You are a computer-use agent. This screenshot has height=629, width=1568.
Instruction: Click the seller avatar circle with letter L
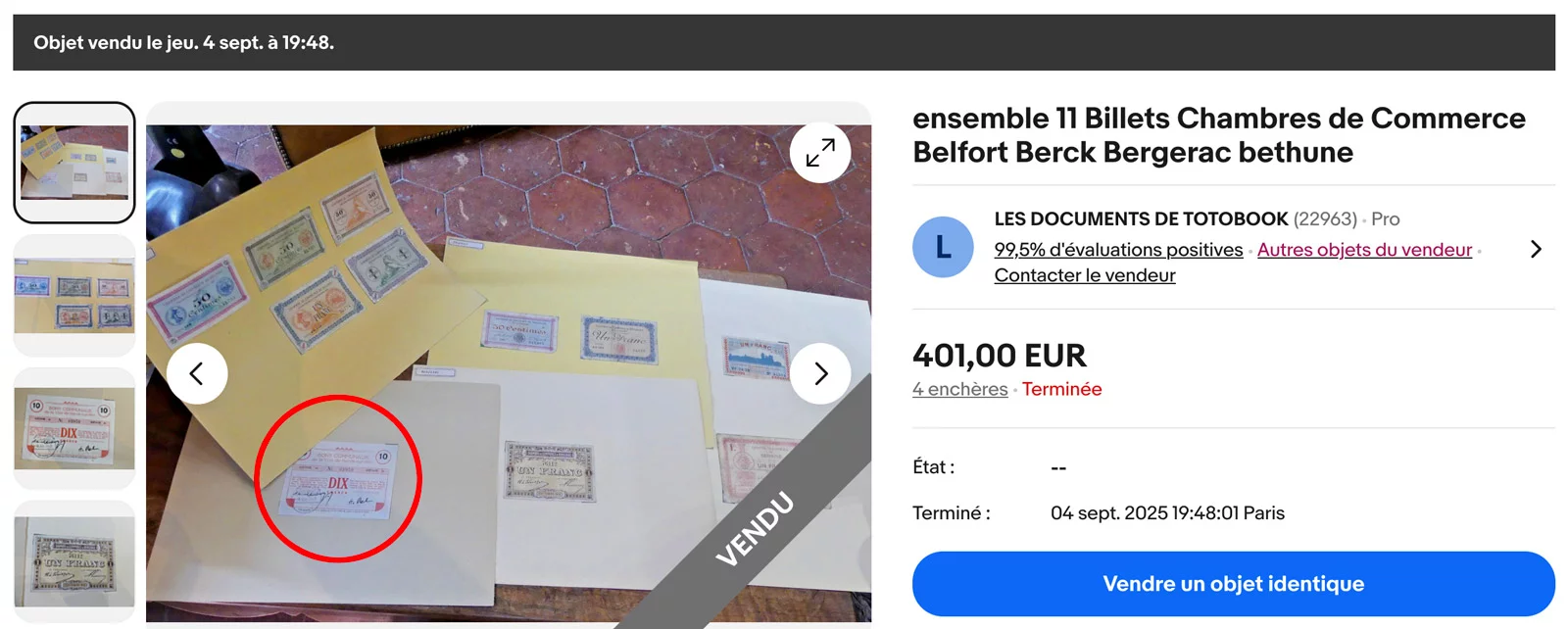pos(943,247)
